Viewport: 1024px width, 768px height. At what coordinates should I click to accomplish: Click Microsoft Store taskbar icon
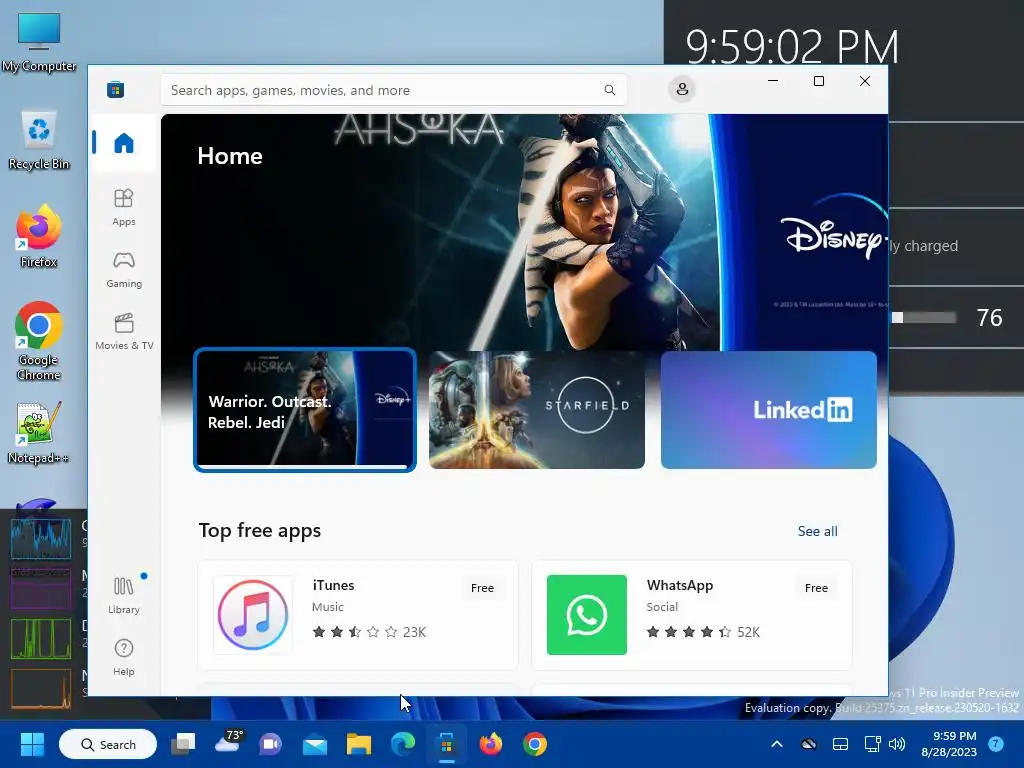coord(447,744)
